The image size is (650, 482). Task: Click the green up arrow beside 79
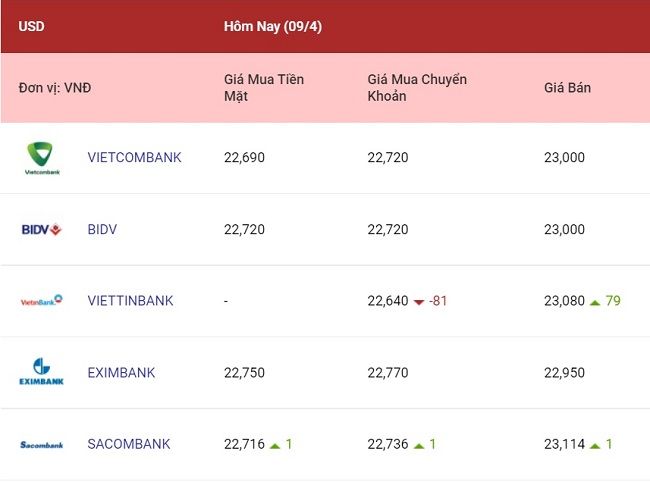595,302
